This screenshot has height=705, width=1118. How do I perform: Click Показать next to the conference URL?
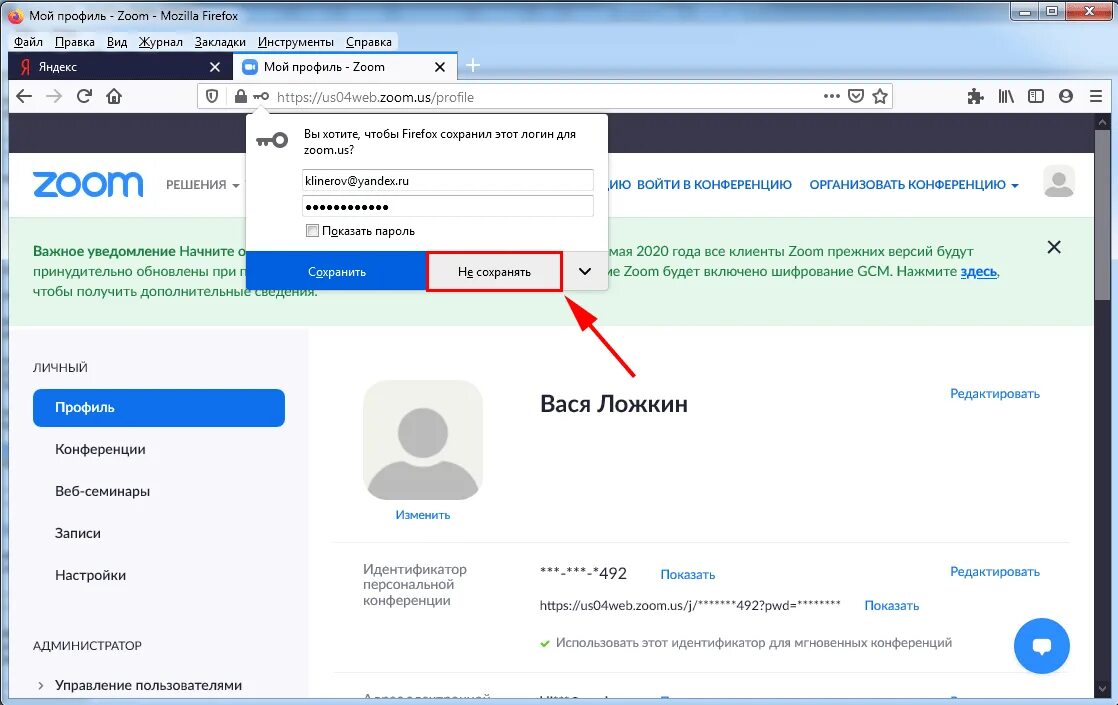click(891, 605)
